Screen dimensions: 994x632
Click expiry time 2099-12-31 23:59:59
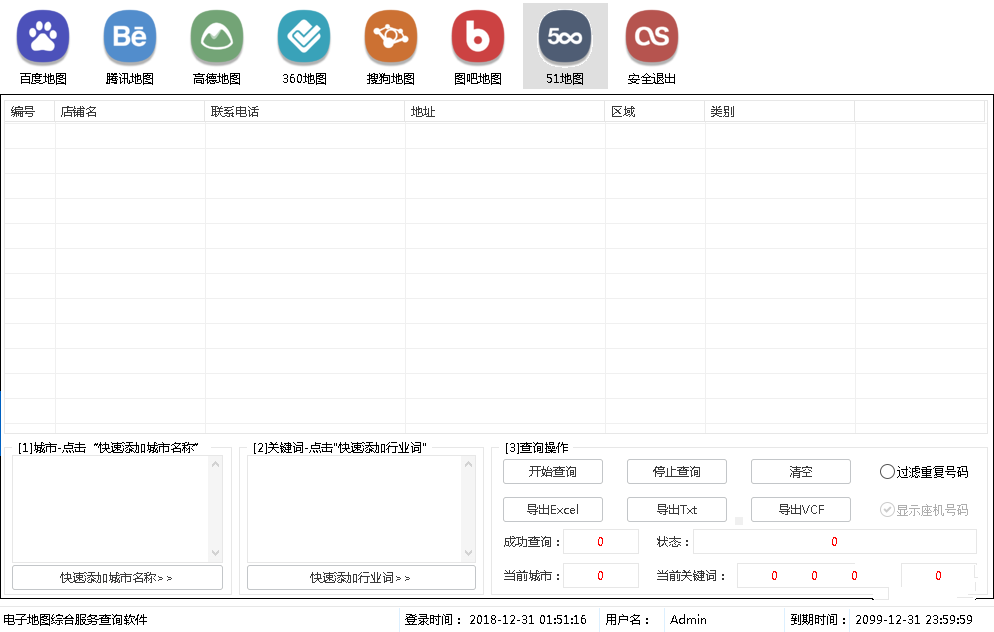click(913, 620)
